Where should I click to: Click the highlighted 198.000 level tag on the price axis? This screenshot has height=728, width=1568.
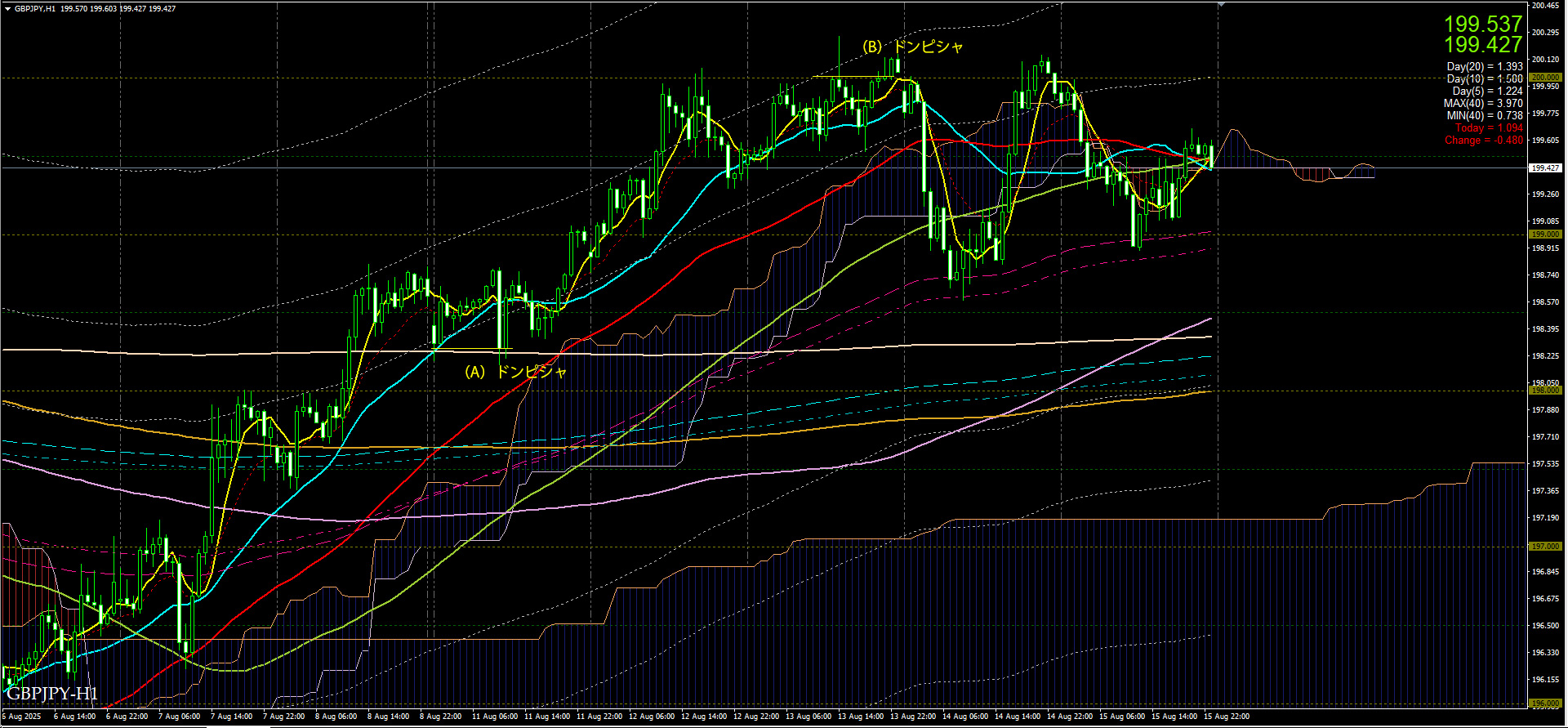(1545, 391)
